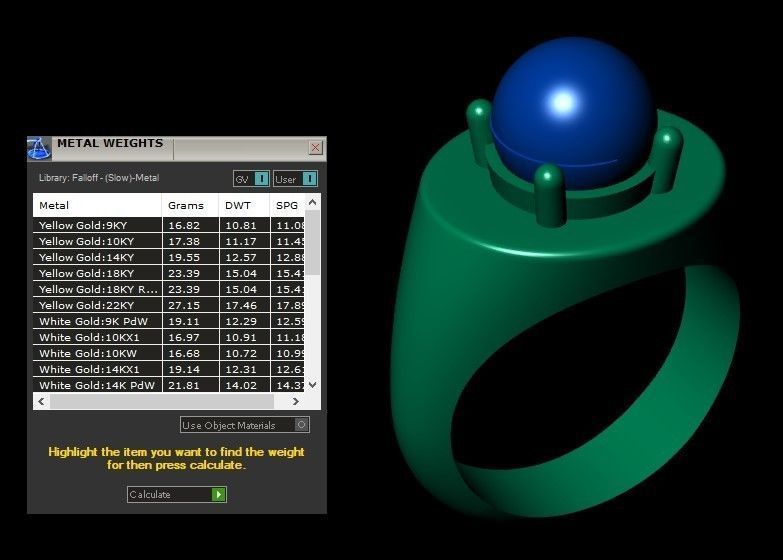The image size is (783, 560).
Task: Select the White Gold:10KX1 row
Action: click(x=169, y=337)
